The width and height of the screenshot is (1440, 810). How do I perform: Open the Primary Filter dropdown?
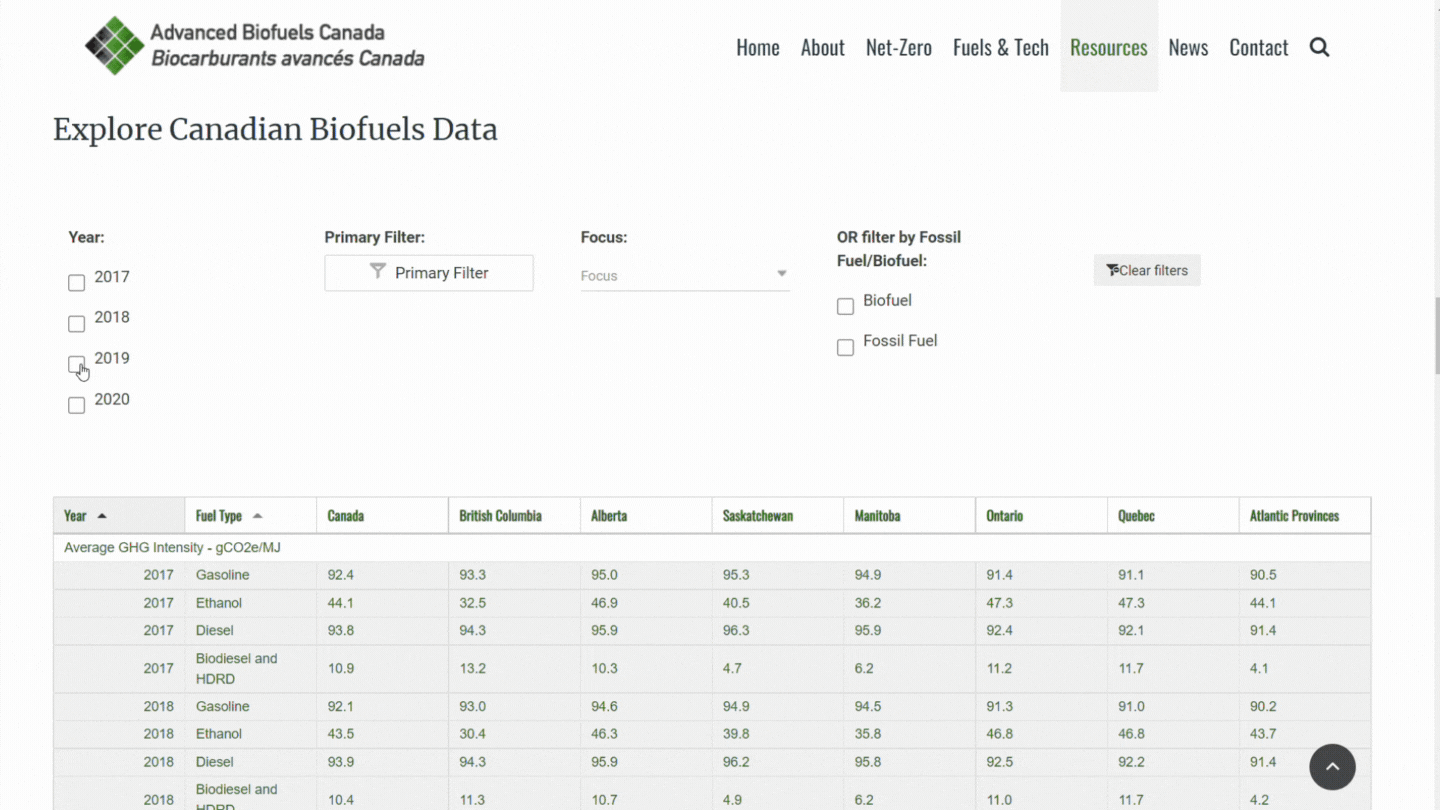(429, 273)
